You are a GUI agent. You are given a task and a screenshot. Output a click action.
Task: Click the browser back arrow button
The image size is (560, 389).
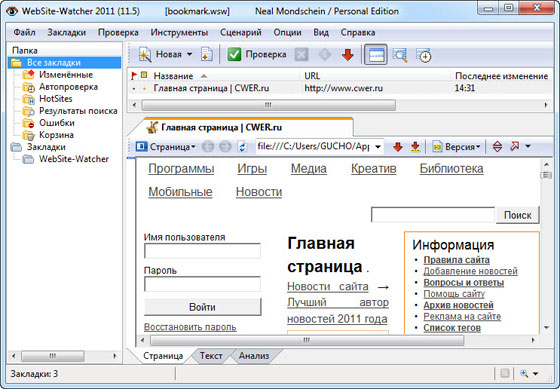click(208, 147)
